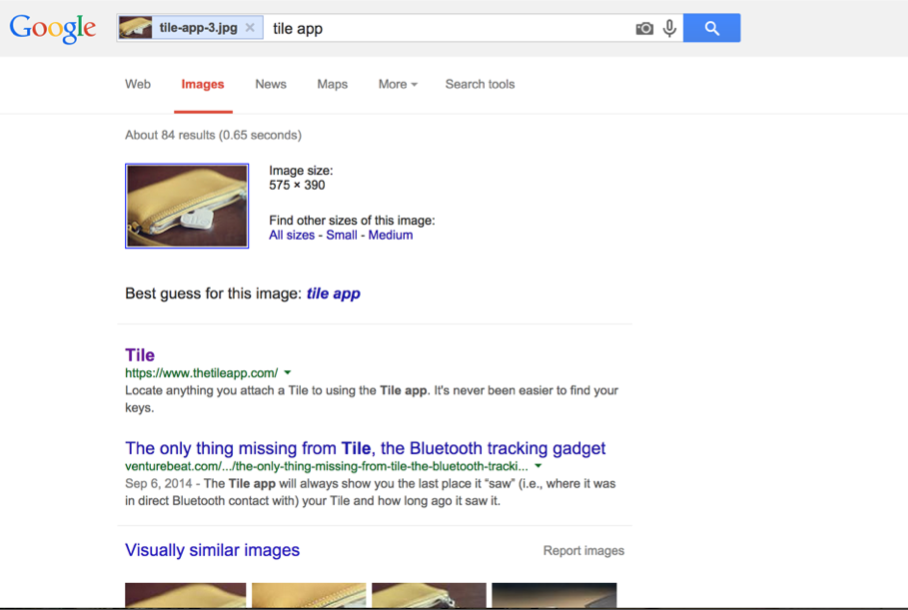Click the "Find other sizes of this image:" label
Viewport: 908px width, 610px height.
[352, 221]
